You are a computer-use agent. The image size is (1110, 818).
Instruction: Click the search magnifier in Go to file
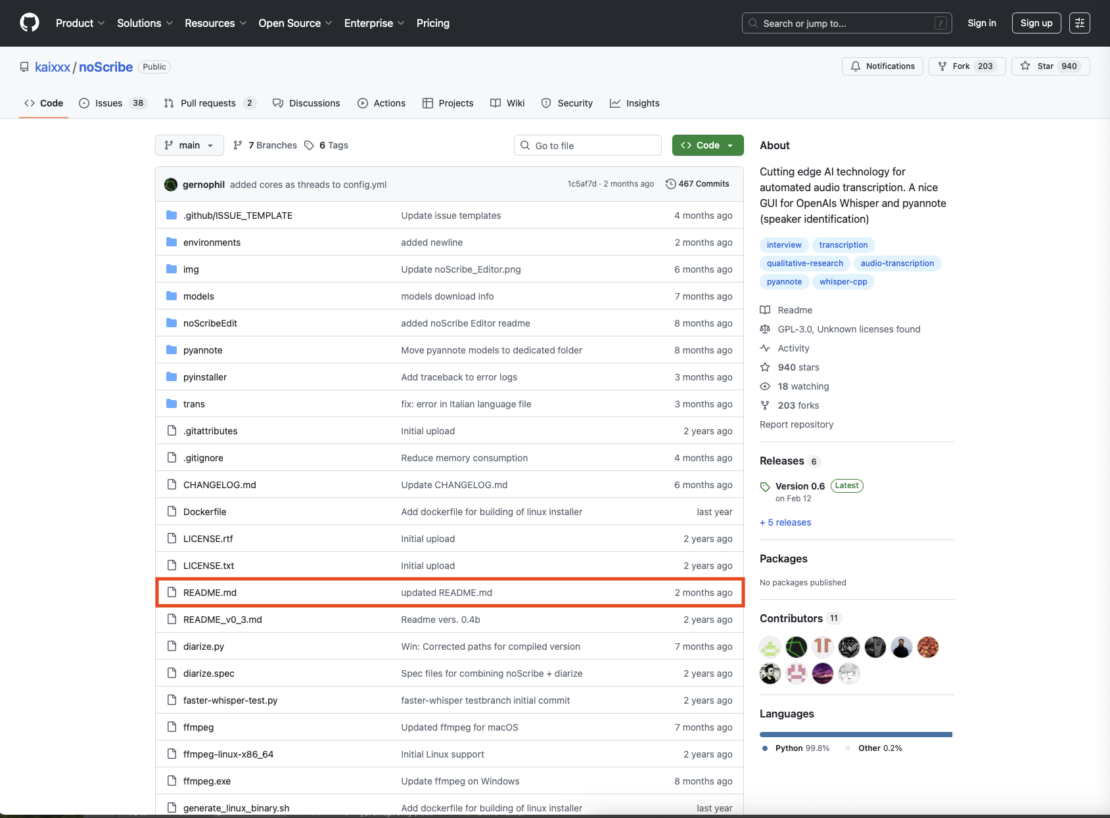click(525, 145)
